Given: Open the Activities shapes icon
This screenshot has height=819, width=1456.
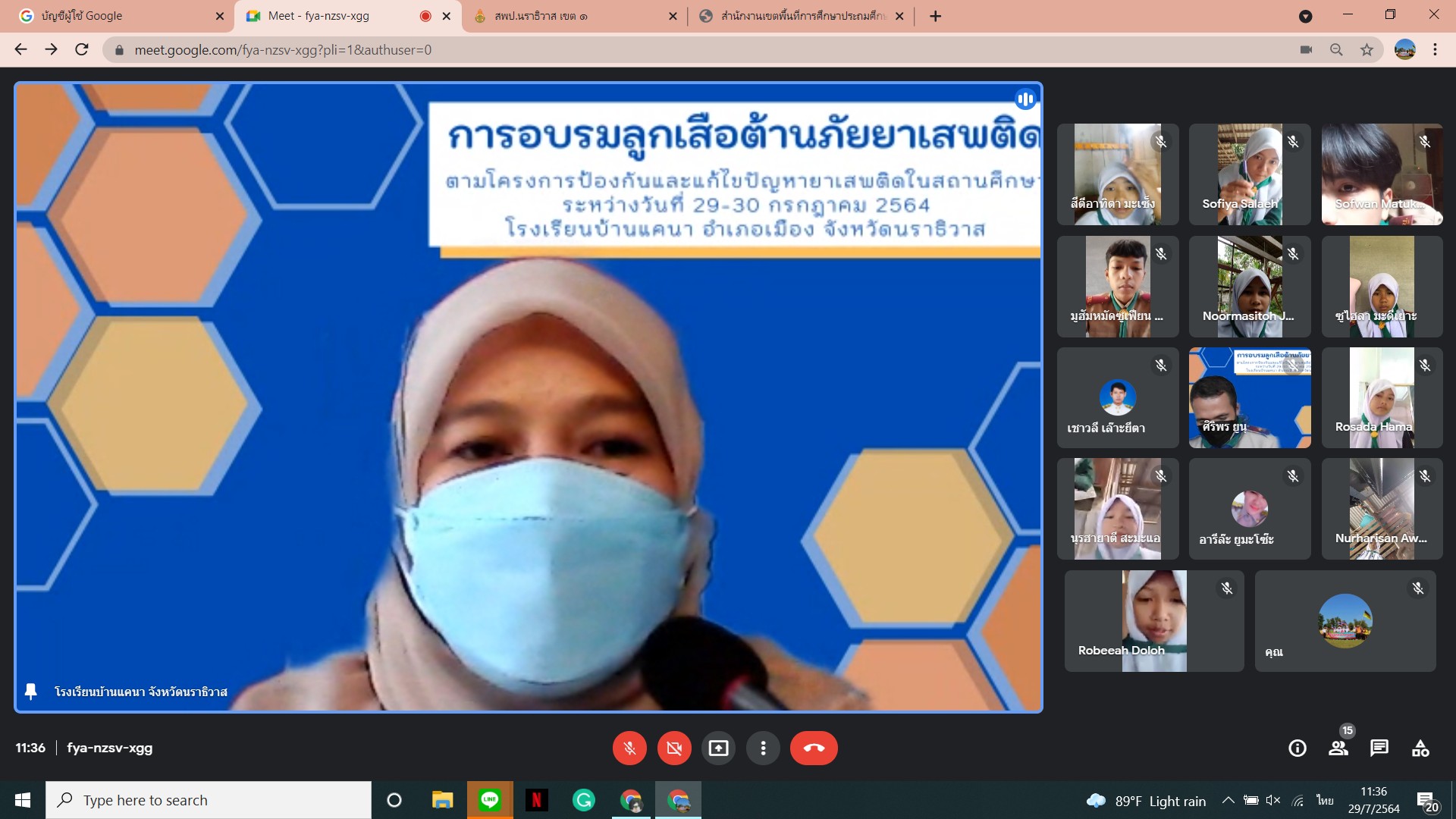Looking at the screenshot, I should coord(1420,748).
